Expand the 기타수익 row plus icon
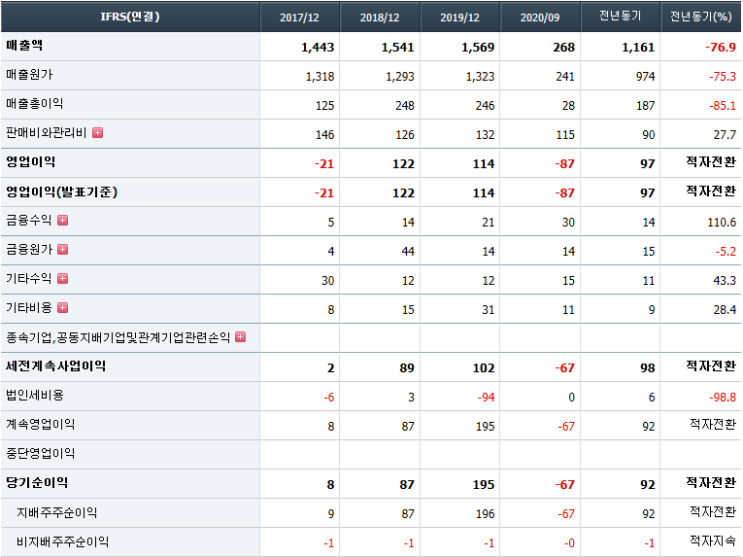This screenshot has width=743, height=557. tap(63, 279)
